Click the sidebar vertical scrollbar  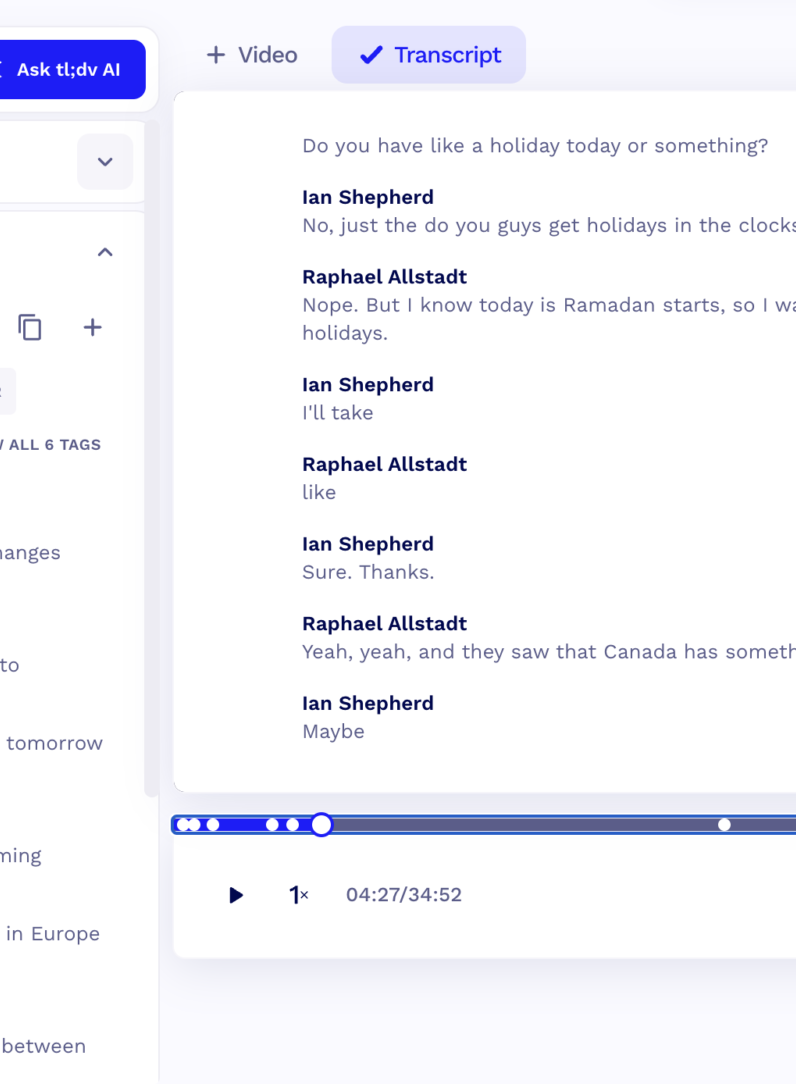(x=151, y=458)
